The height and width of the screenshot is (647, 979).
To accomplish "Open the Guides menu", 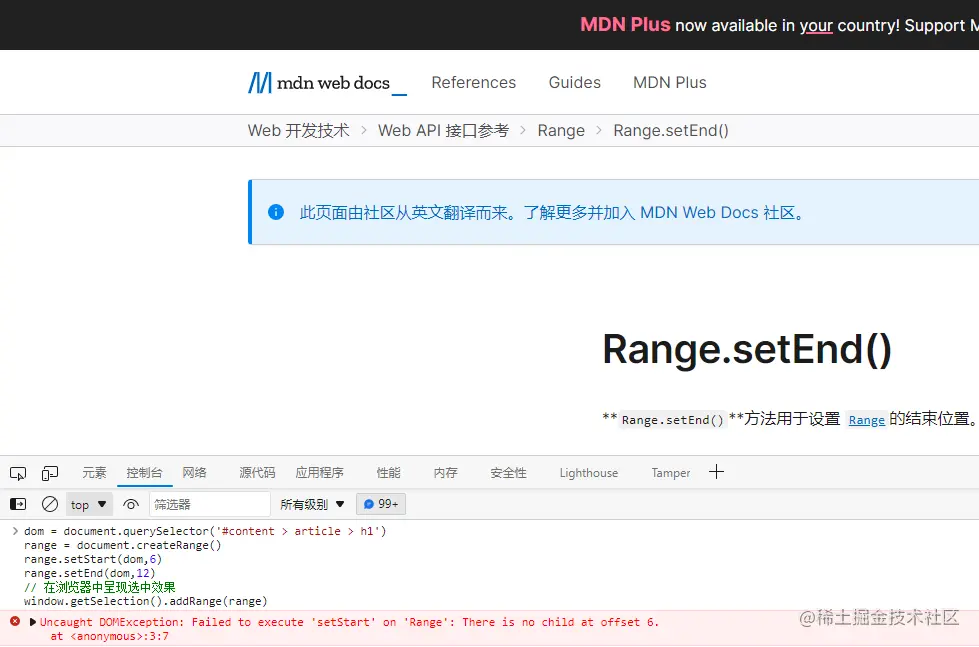I will [x=574, y=82].
